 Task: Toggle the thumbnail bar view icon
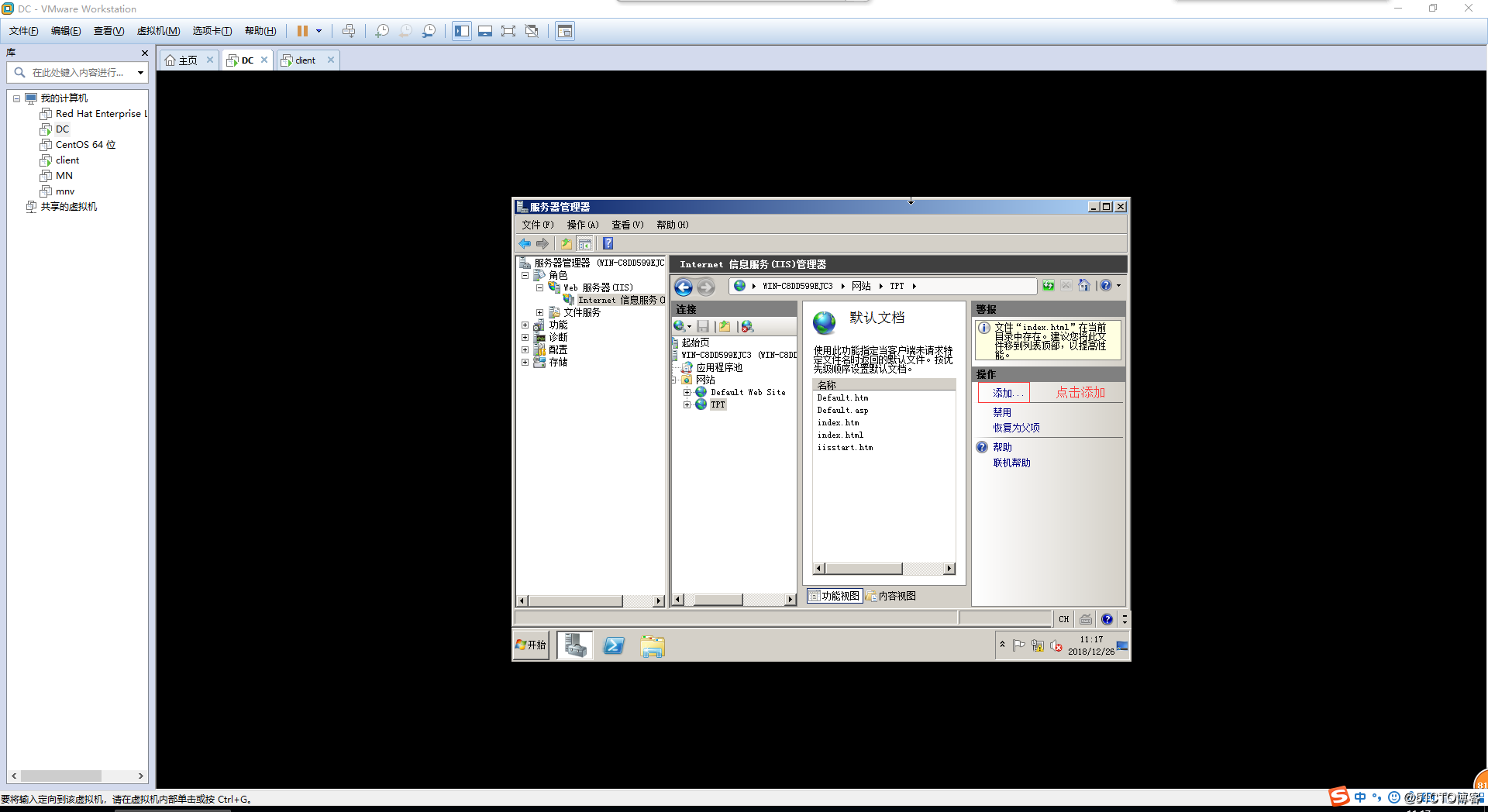pos(485,31)
